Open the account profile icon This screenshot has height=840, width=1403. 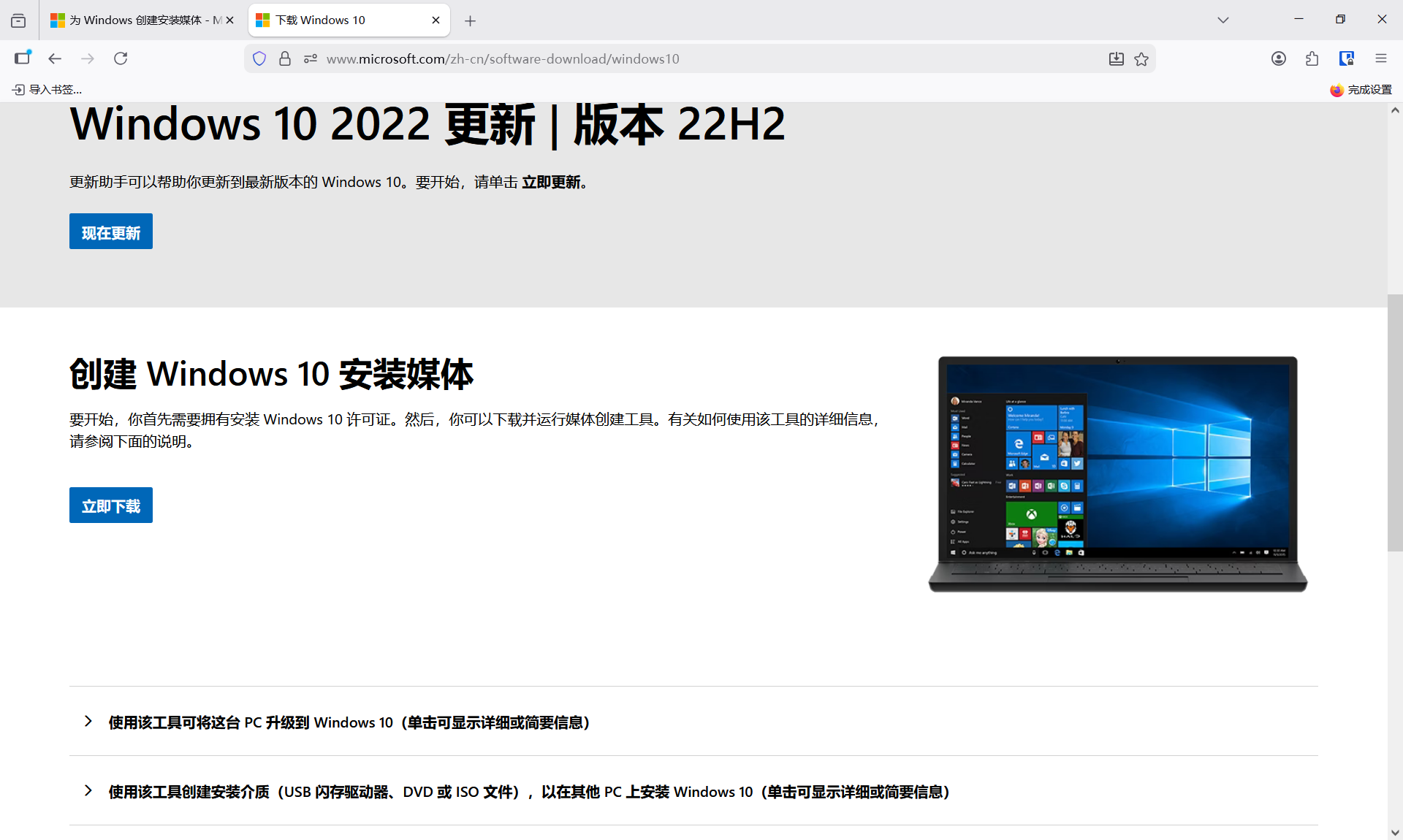pos(1279,58)
